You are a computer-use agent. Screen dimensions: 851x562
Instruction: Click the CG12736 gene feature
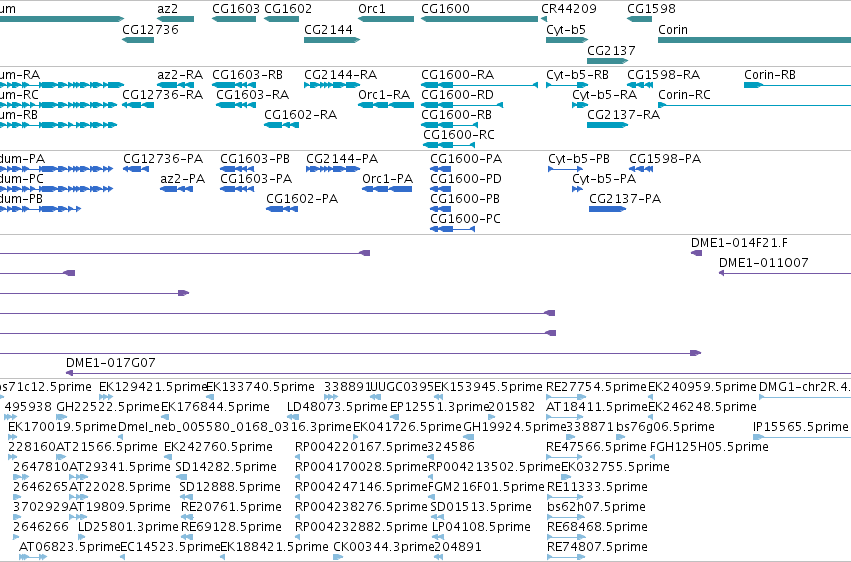[138, 40]
